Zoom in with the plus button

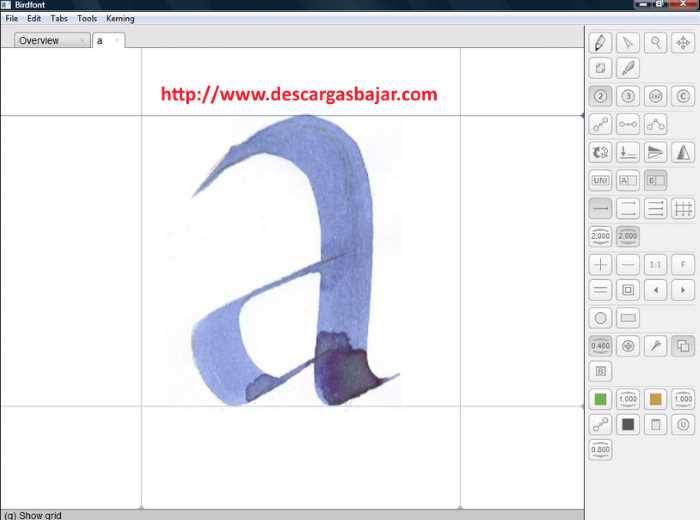coord(600,265)
